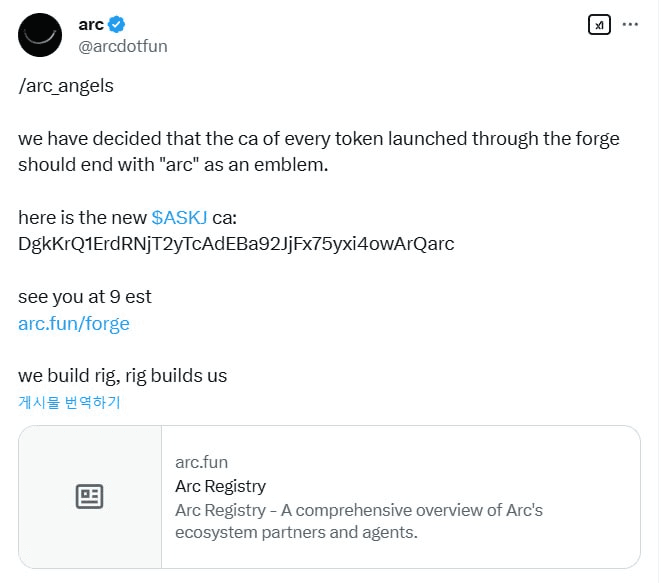Click the /arc_angels text line
The image size is (661, 583).
(66, 86)
